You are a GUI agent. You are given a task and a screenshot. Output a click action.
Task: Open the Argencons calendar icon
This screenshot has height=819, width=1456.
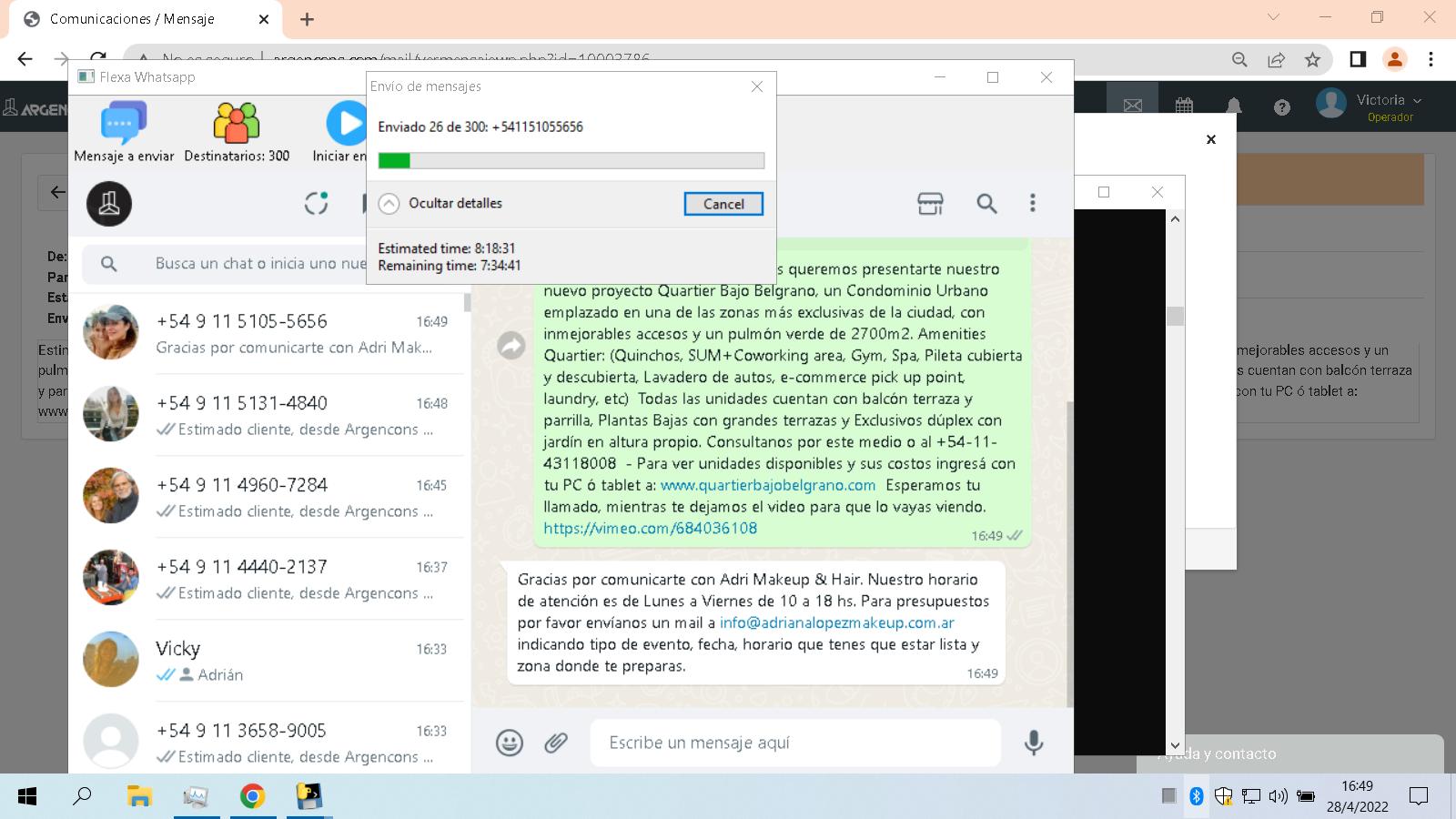click(x=1184, y=106)
